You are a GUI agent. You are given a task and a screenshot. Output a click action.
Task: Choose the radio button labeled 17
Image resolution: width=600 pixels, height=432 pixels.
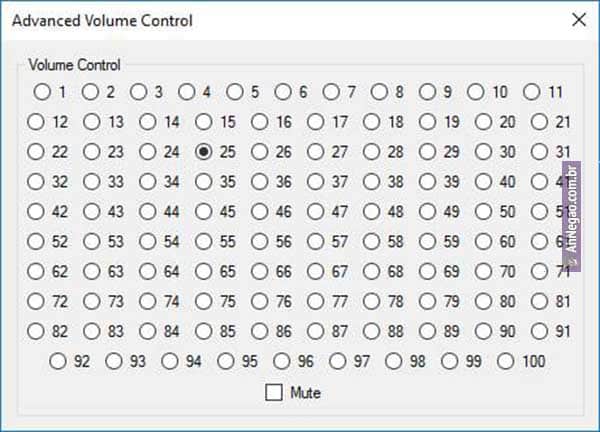click(316, 123)
